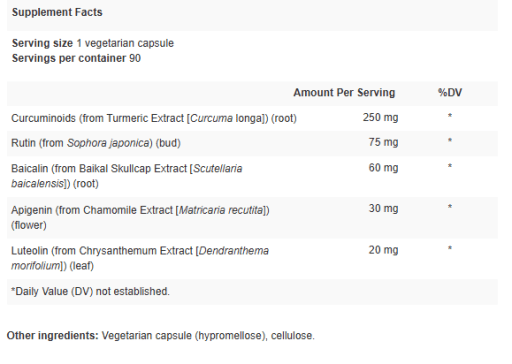Click the 20 mg amount value
Viewport: 512px width, 364px height.
click(383, 250)
